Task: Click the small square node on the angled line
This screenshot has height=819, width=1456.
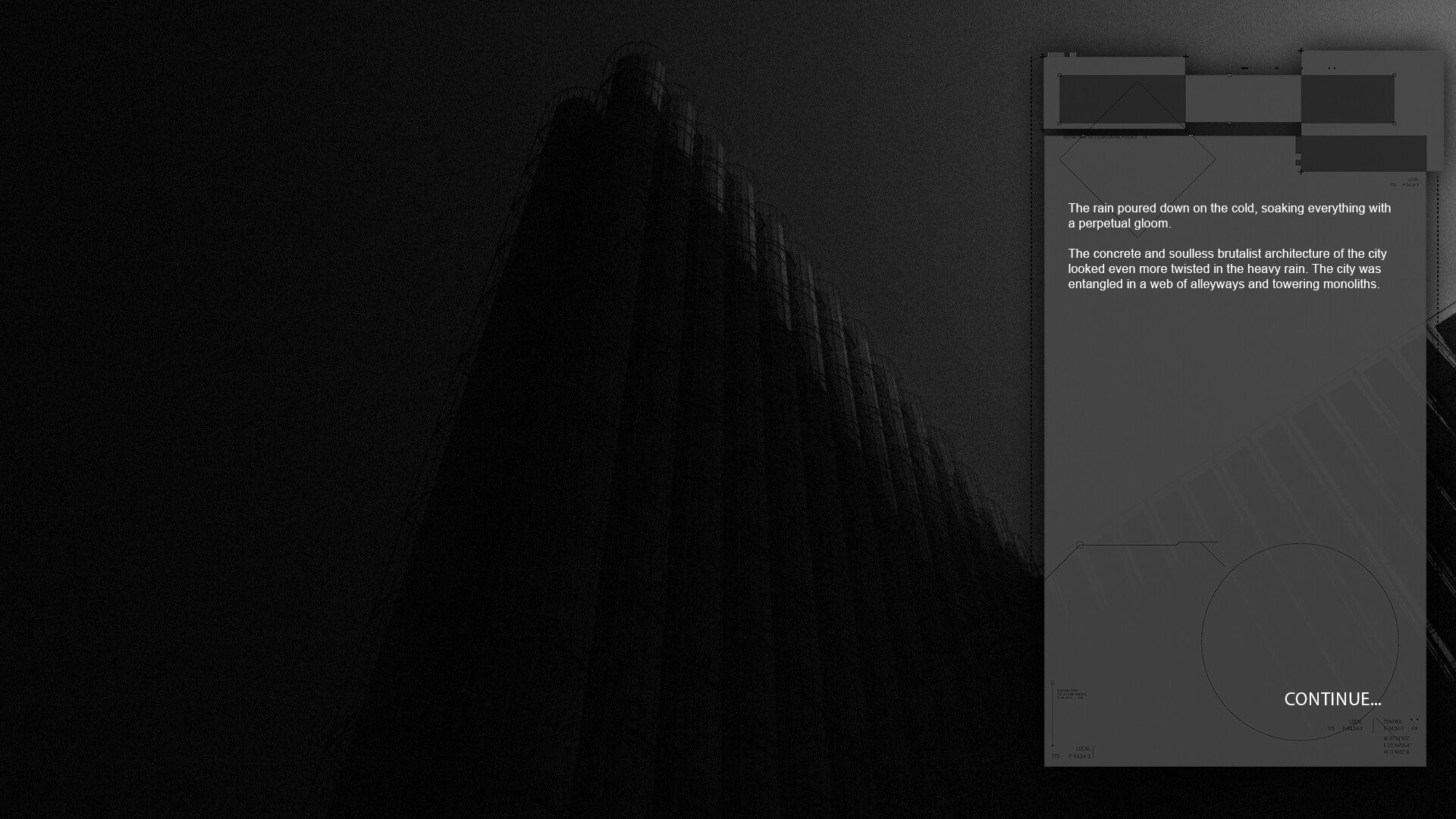Action: (x=1080, y=544)
